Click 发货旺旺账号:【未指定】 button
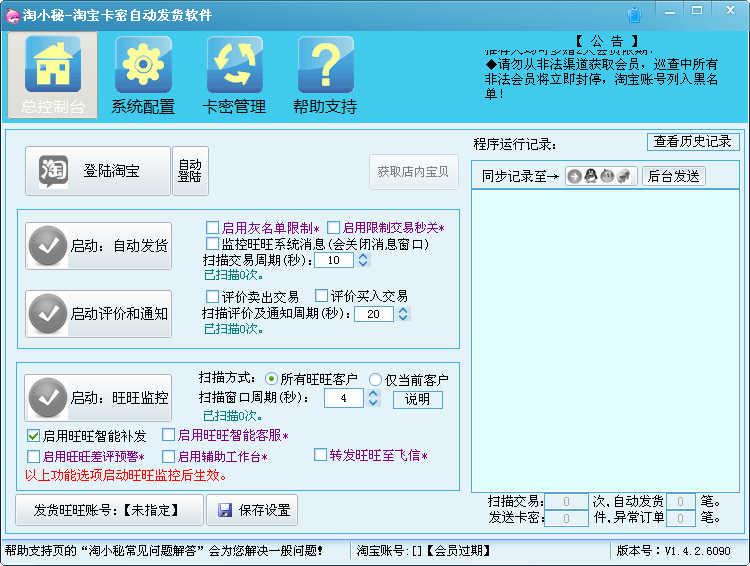 click(x=110, y=511)
